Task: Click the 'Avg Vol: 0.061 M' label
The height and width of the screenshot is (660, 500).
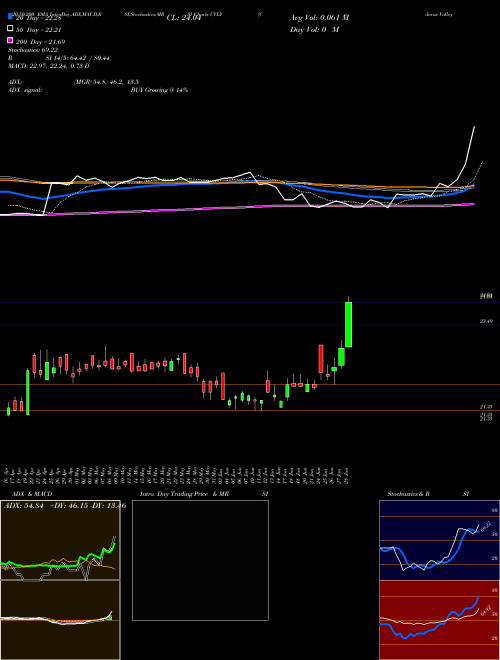Action: (319, 18)
